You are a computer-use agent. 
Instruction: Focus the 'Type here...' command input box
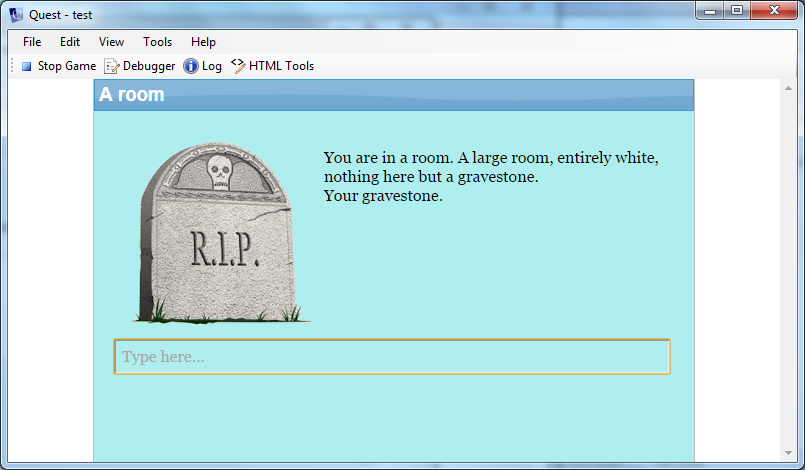pyautogui.click(x=392, y=357)
